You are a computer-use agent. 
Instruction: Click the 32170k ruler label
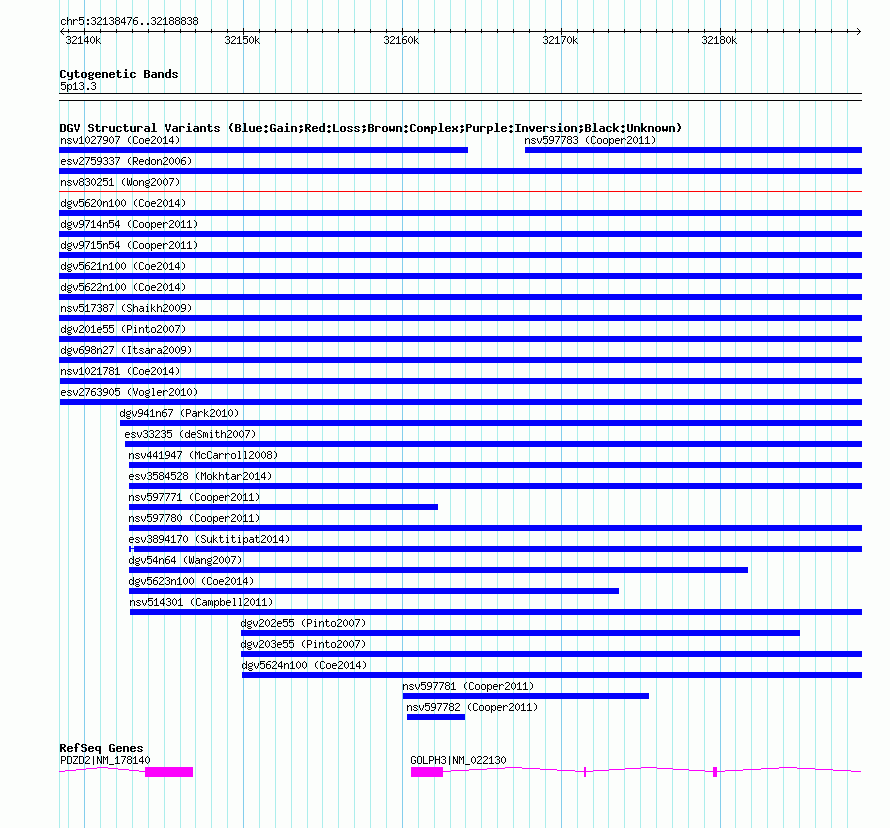tap(560, 40)
